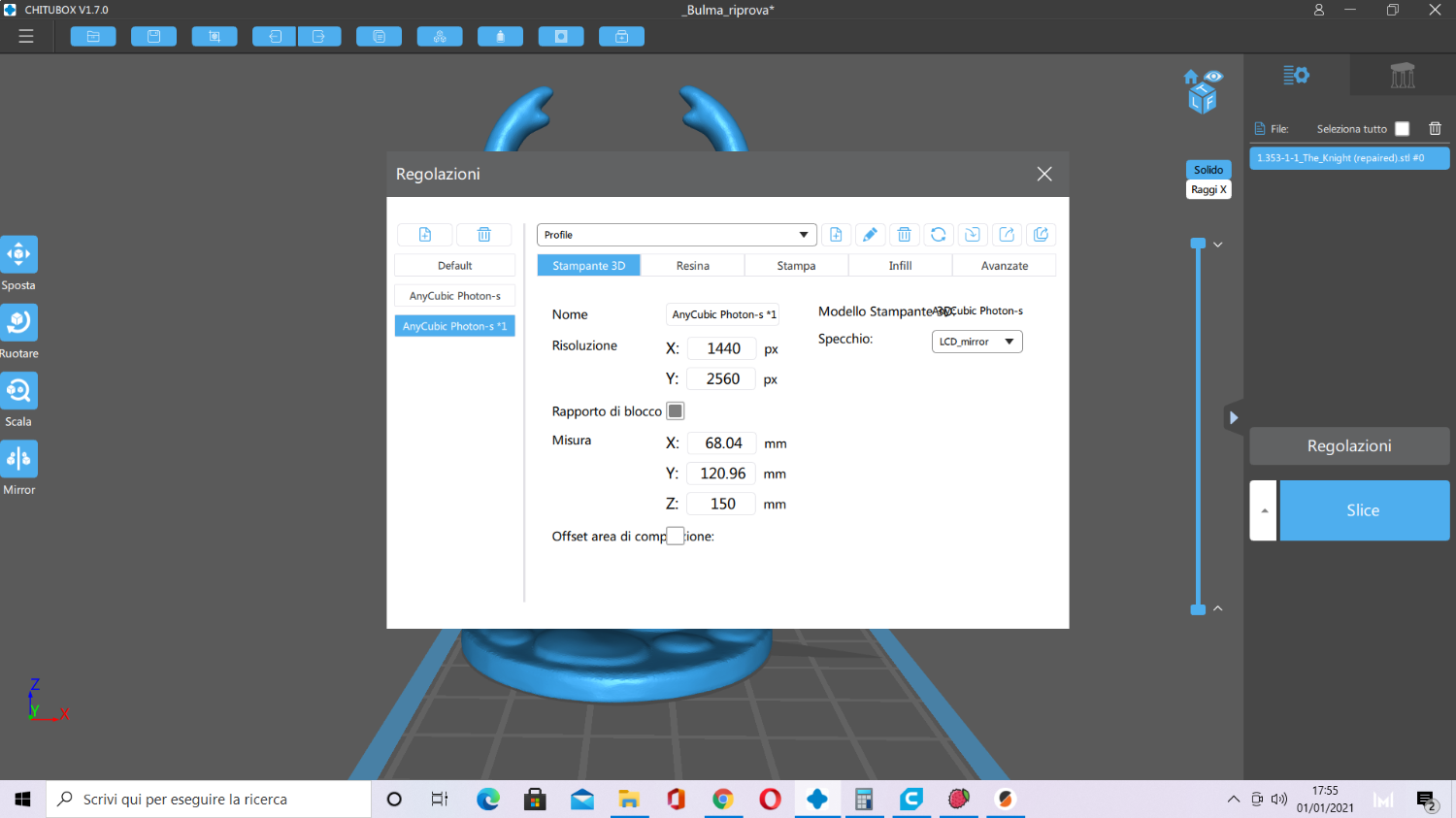Click the layer slider top handle

point(1199,244)
